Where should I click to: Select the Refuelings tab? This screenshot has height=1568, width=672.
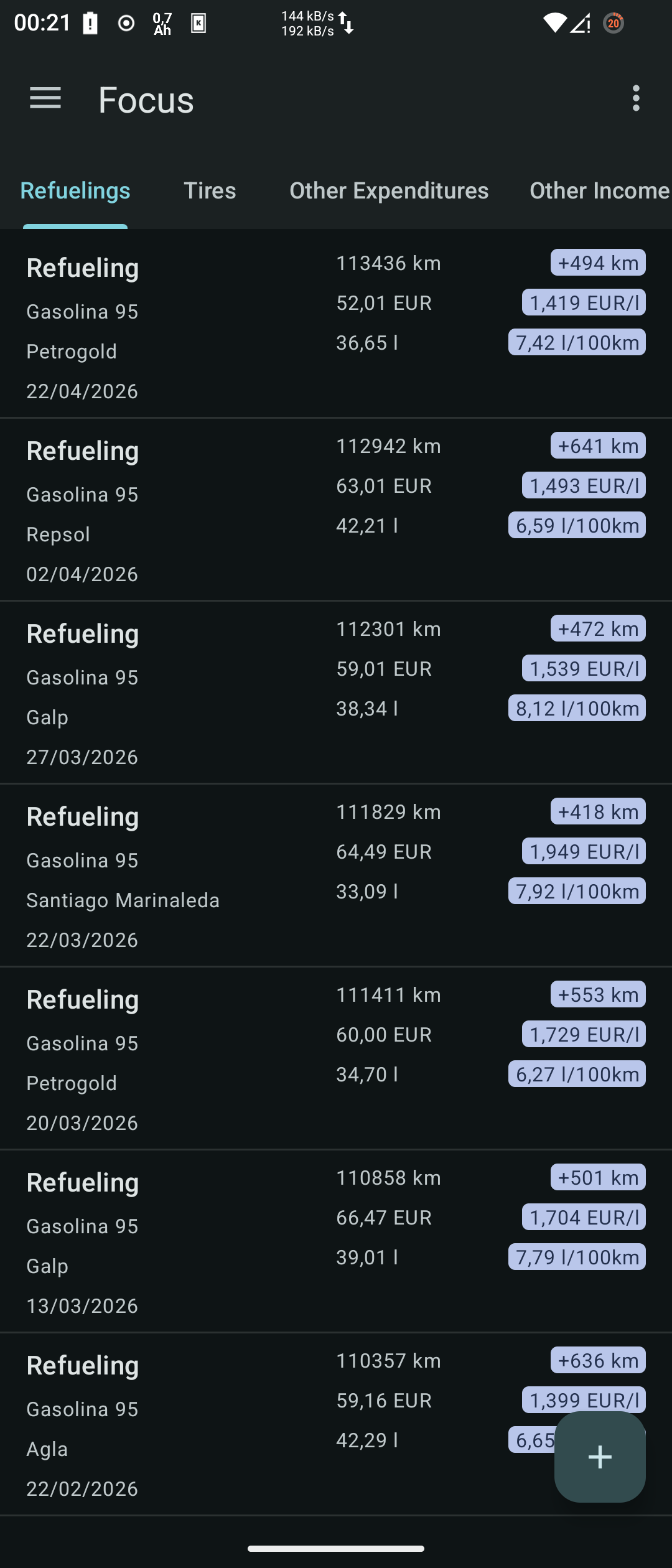[x=75, y=190]
